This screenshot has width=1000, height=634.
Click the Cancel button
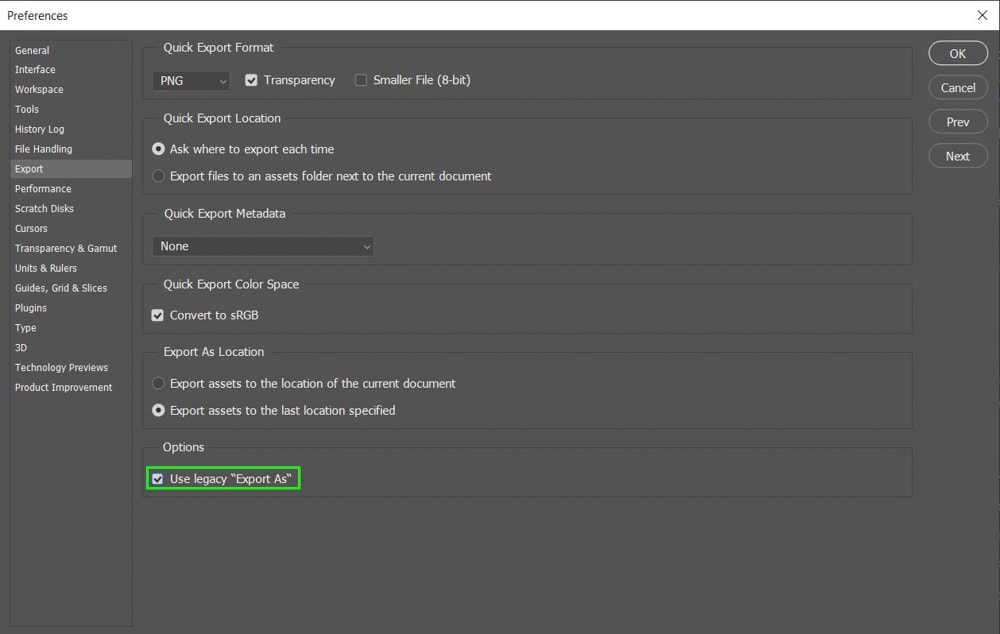[x=958, y=87]
